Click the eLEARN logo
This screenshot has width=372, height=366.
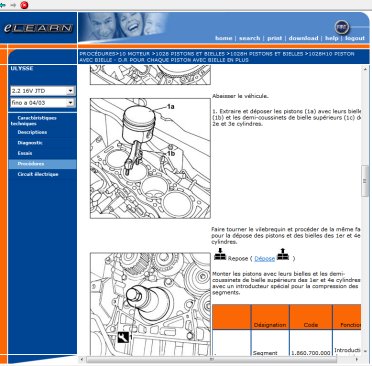38,28
